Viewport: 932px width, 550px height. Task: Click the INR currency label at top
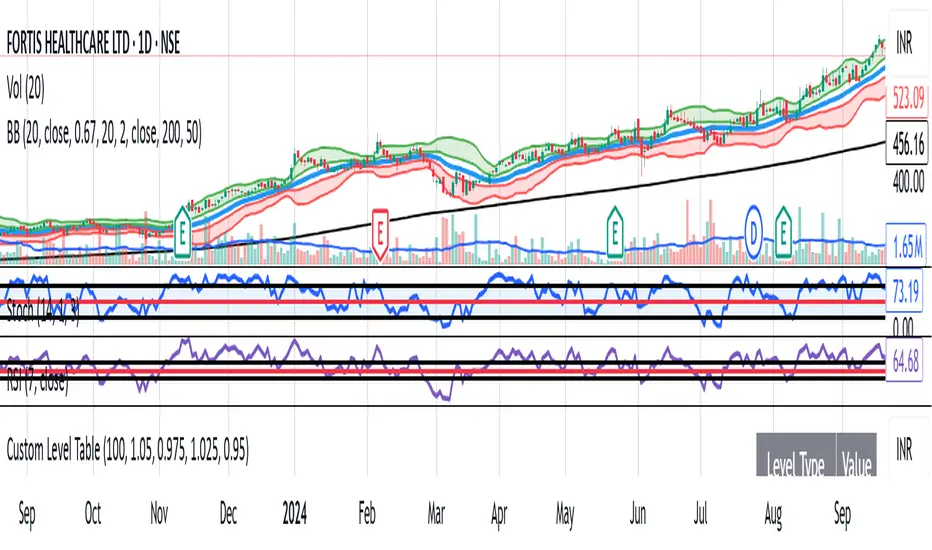pyautogui.click(x=904, y=43)
